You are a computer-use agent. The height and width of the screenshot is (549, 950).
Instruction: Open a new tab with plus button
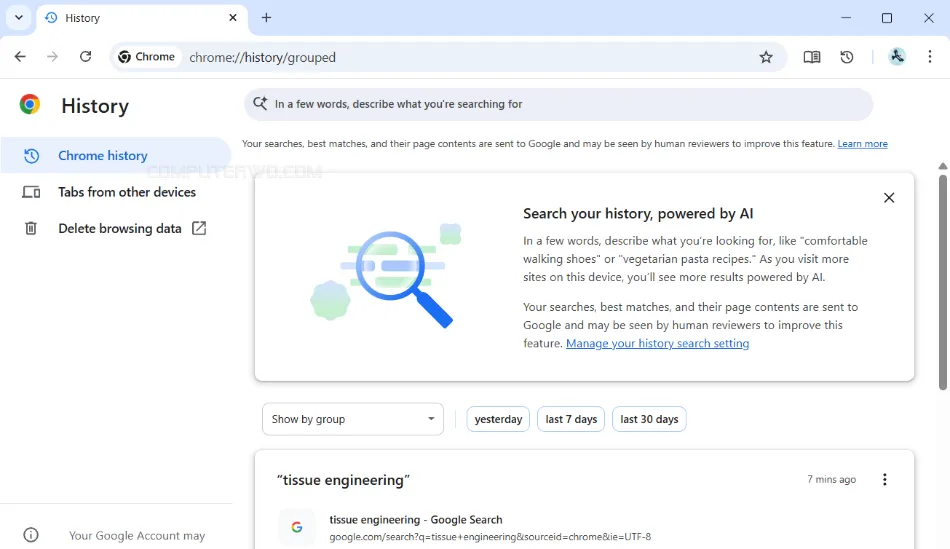point(266,18)
